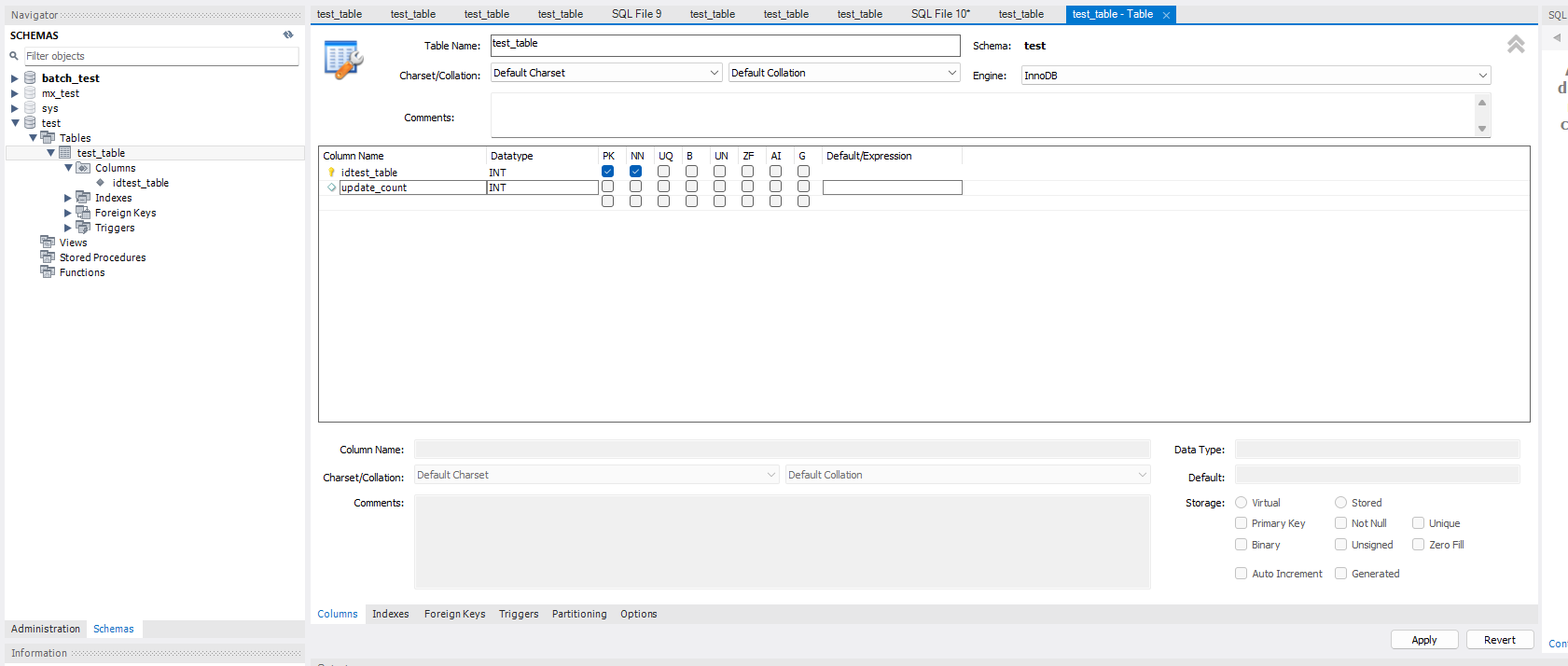Collapse the test schema

[15, 123]
